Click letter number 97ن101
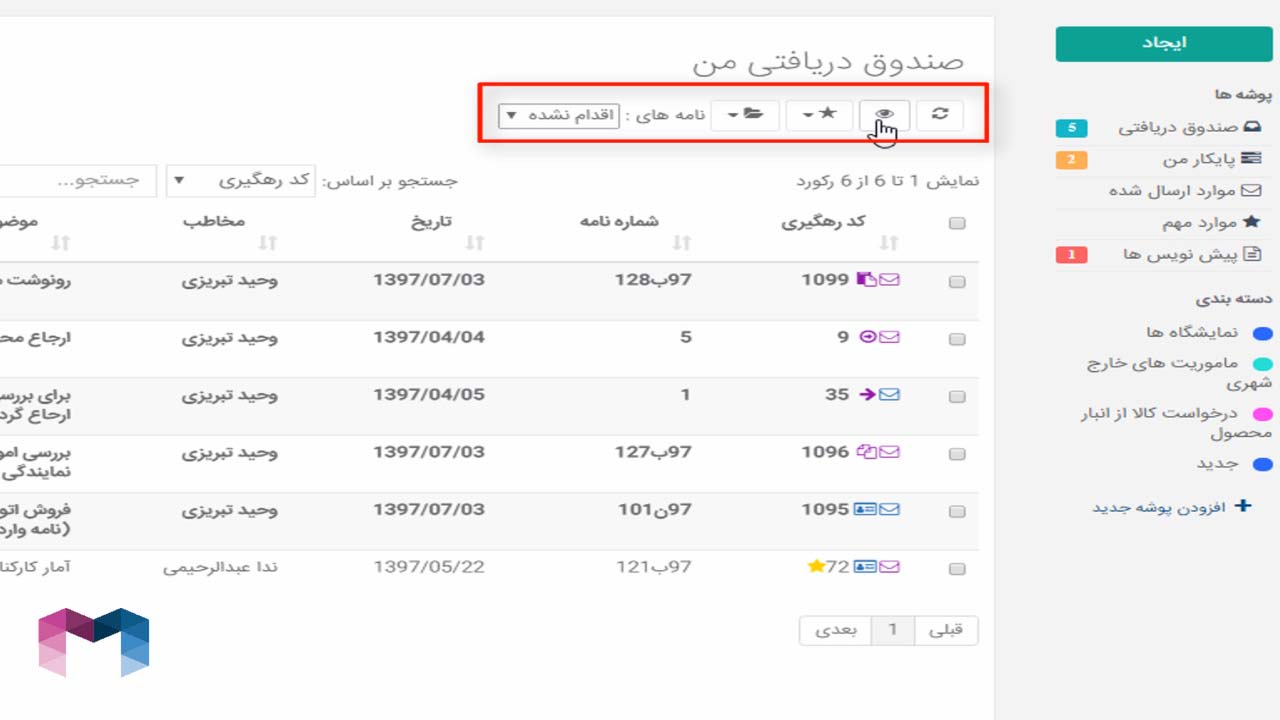 [x=654, y=509]
